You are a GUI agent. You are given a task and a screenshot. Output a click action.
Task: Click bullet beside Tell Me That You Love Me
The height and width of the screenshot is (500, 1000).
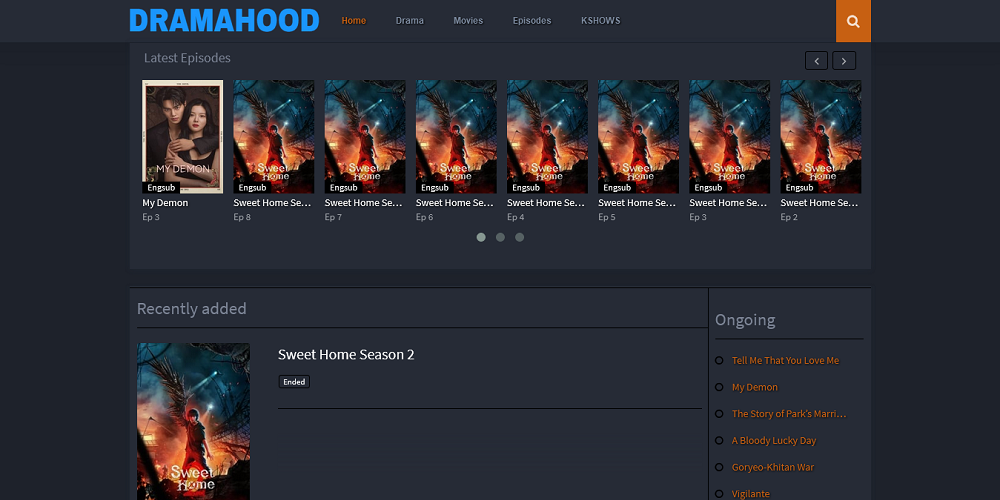[x=719, y=360]
